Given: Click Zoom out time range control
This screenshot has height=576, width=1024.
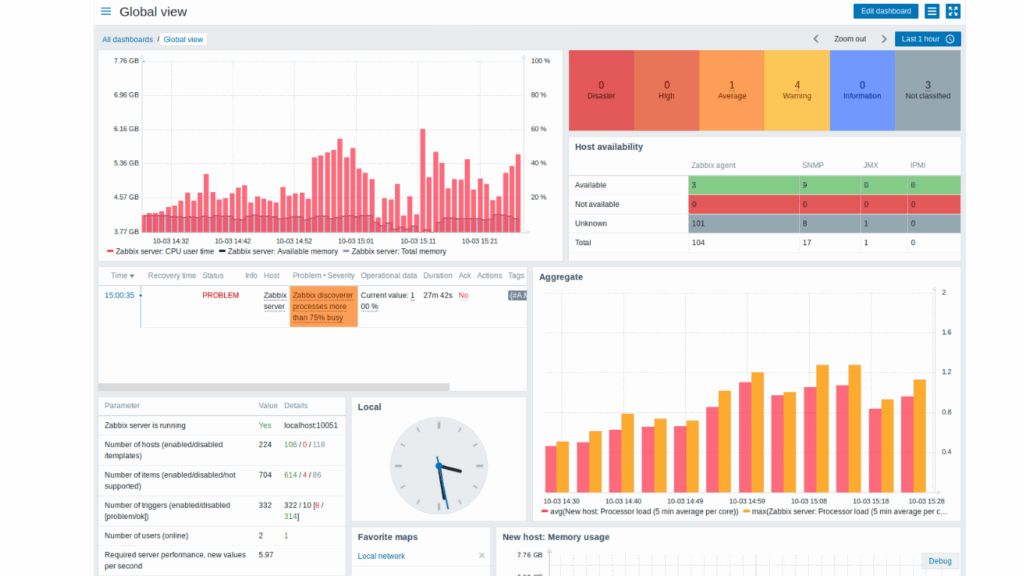Looking at the screenshot, I should coord(849,39).
